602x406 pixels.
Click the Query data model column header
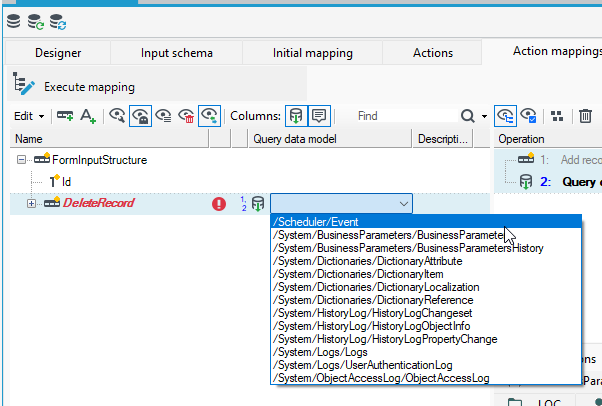330,139
